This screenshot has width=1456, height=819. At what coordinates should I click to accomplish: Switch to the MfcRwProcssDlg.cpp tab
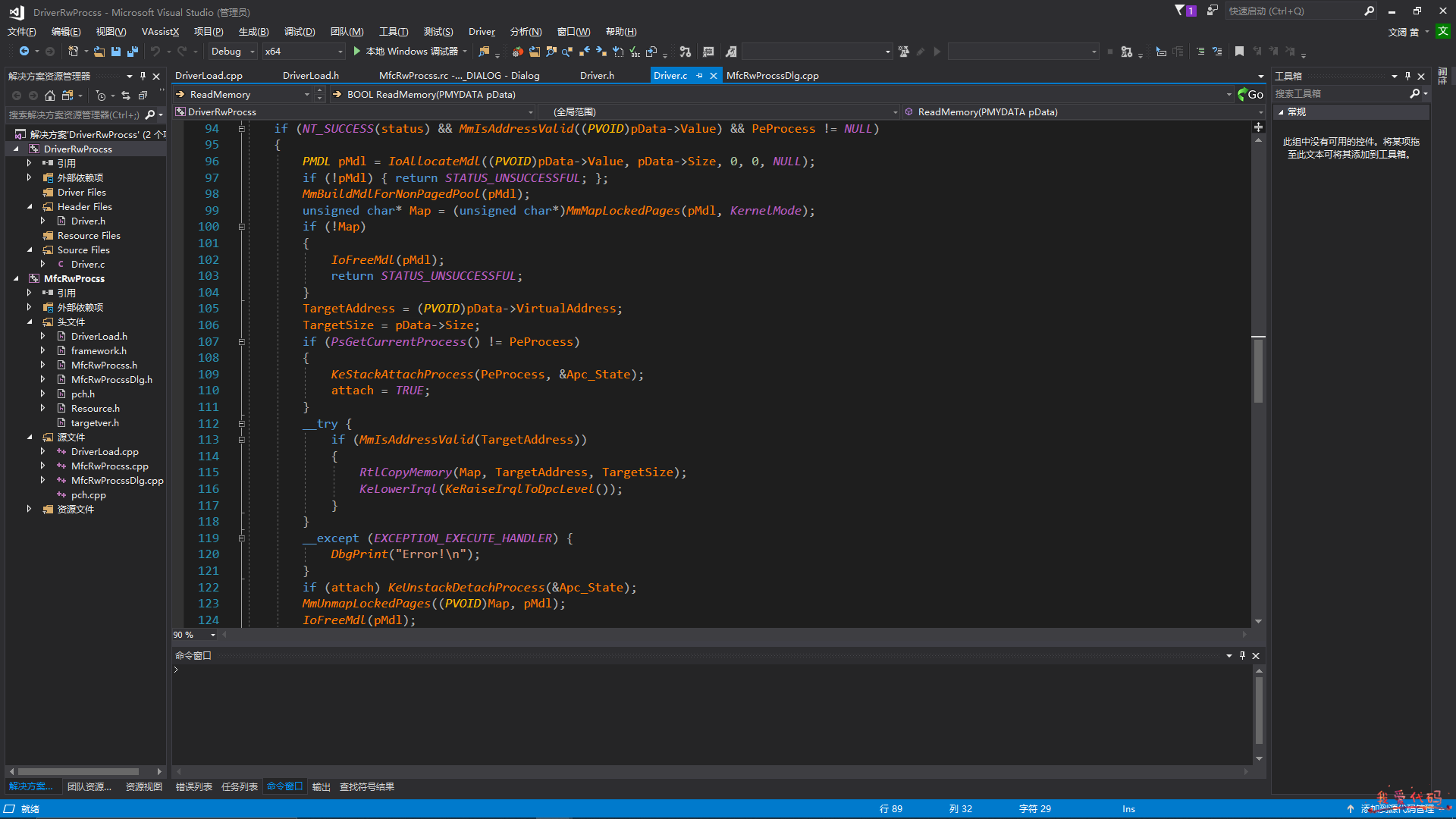pos(772,76)
